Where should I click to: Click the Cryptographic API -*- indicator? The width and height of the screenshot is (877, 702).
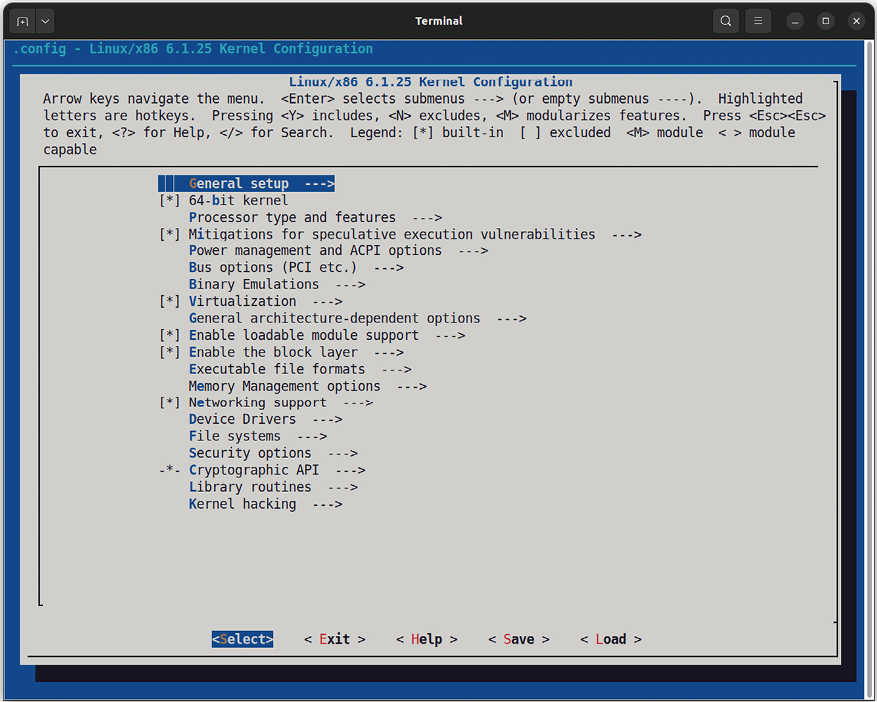point(169,470)
